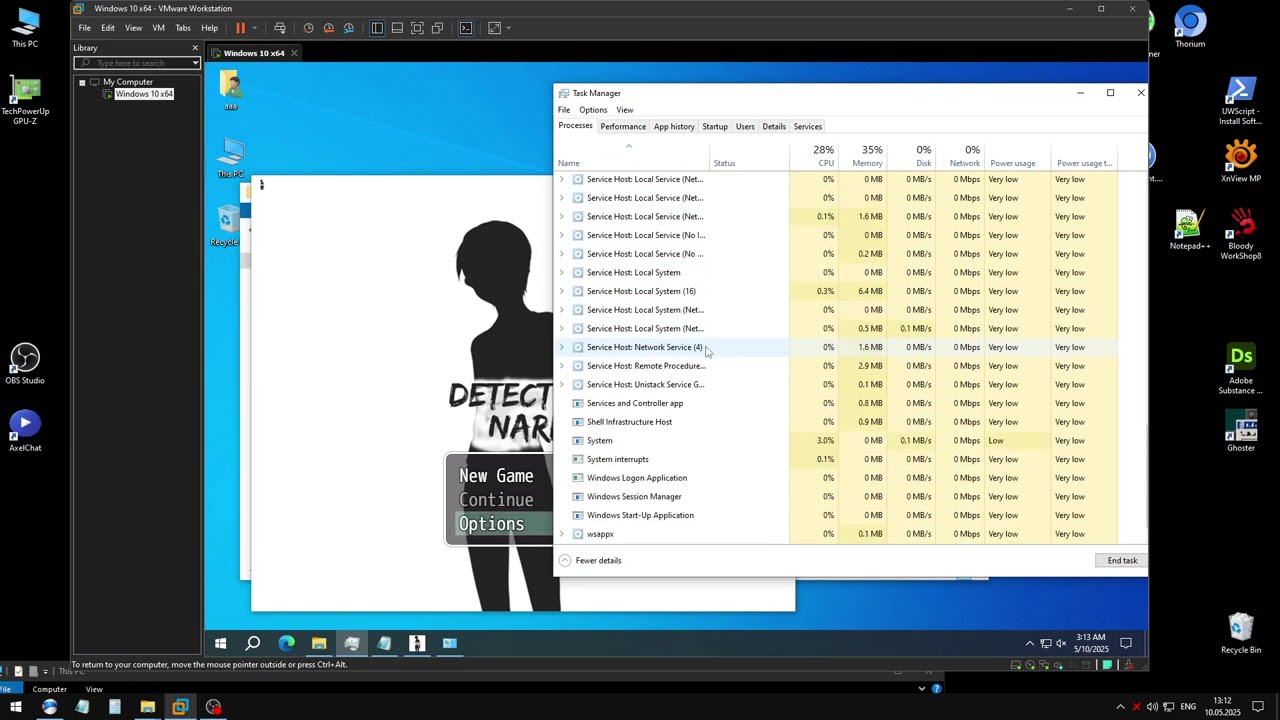
Task: Switch to Unity mode icon in VMware
Action: pos(437,28)
